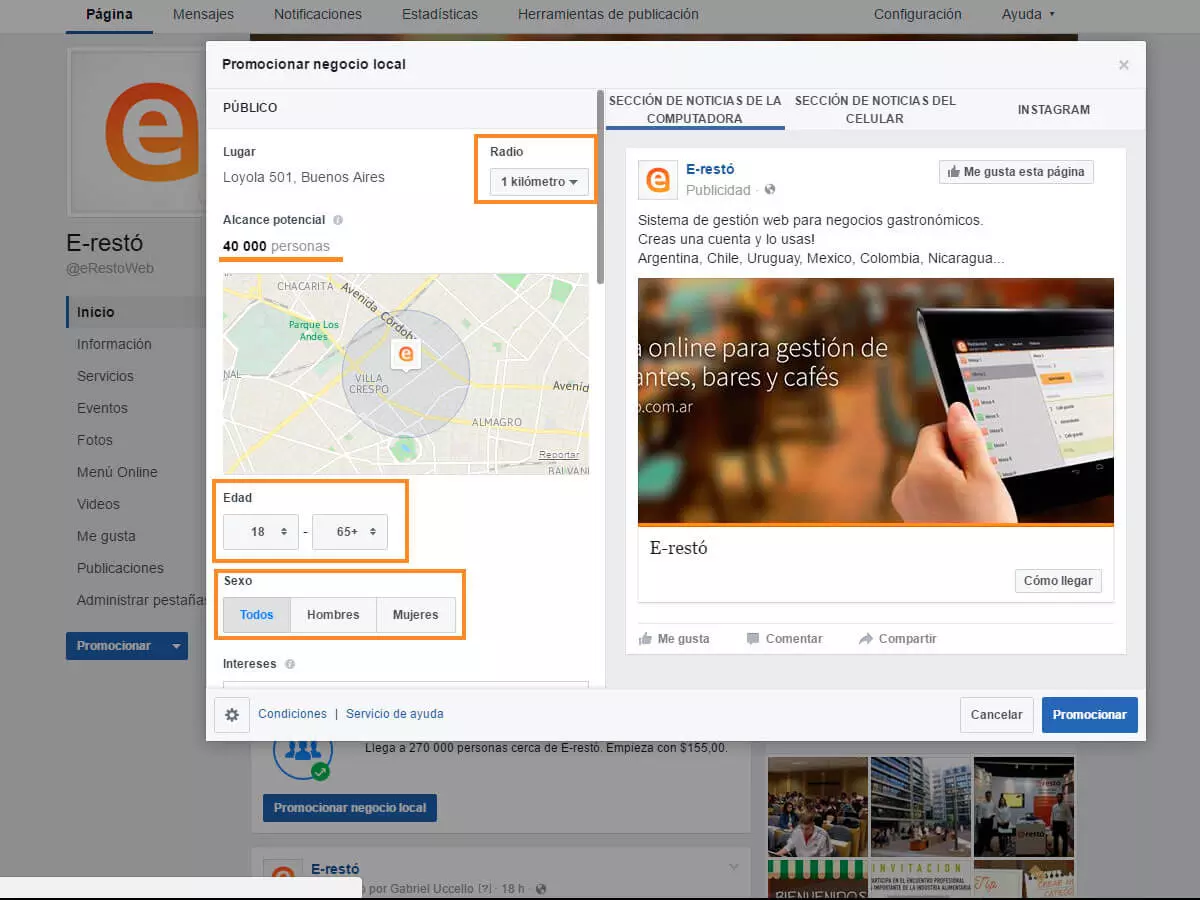
Task: Expand the arrow beside the sidebar Promocionar button
Action: point(176,646)
